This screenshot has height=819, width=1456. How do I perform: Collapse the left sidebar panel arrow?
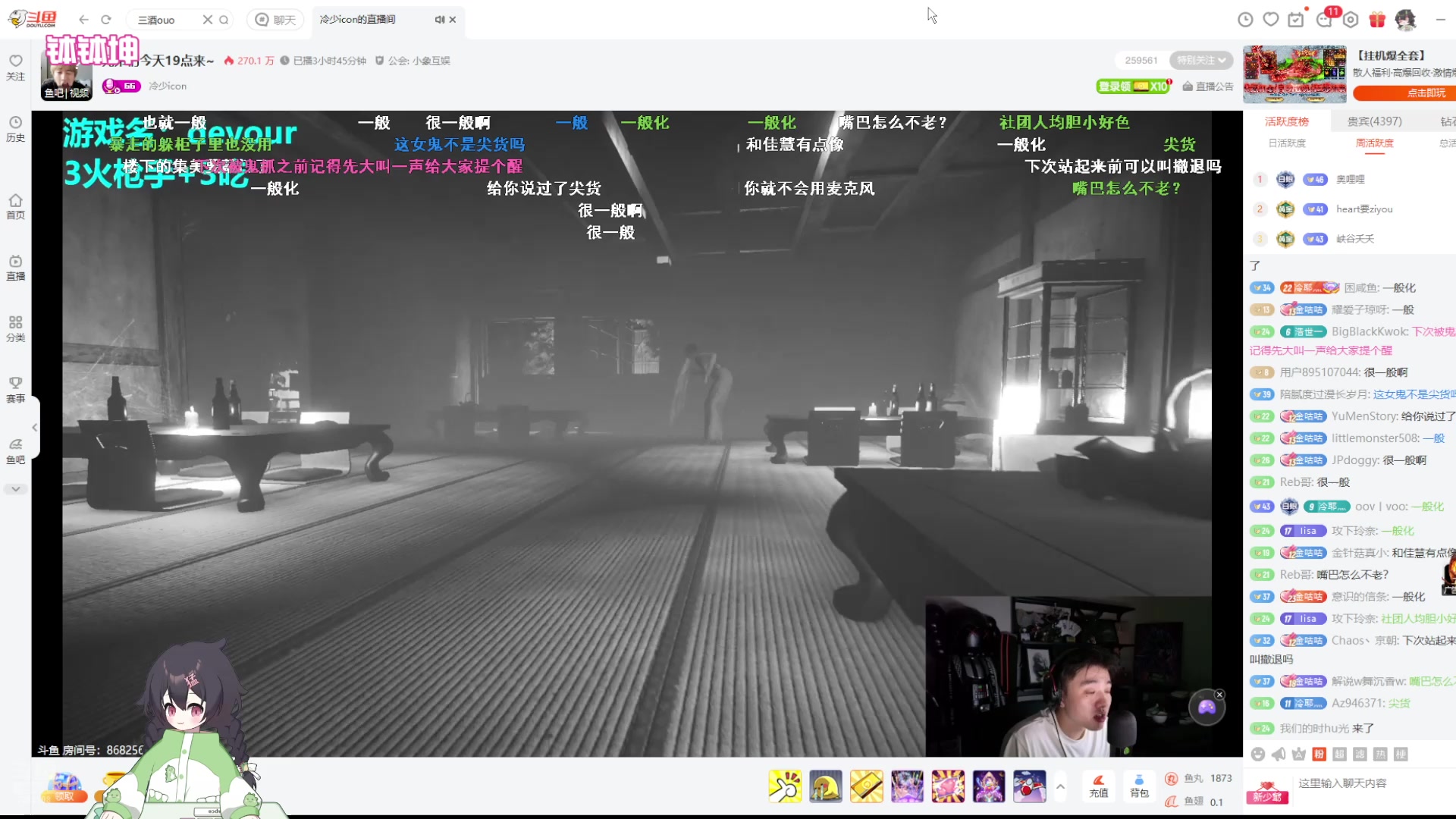pyautogui.click(x=35, y=427)
